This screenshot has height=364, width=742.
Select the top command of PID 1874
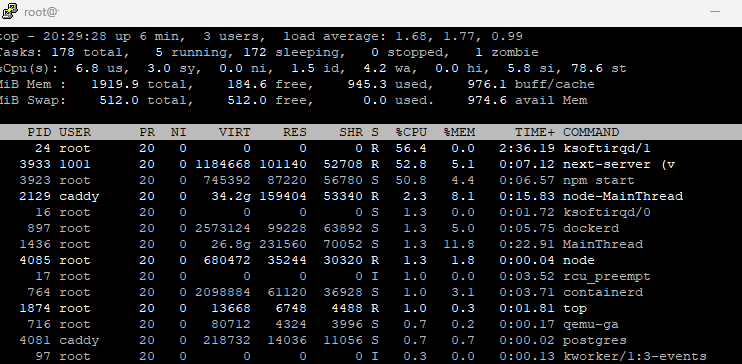574,308
